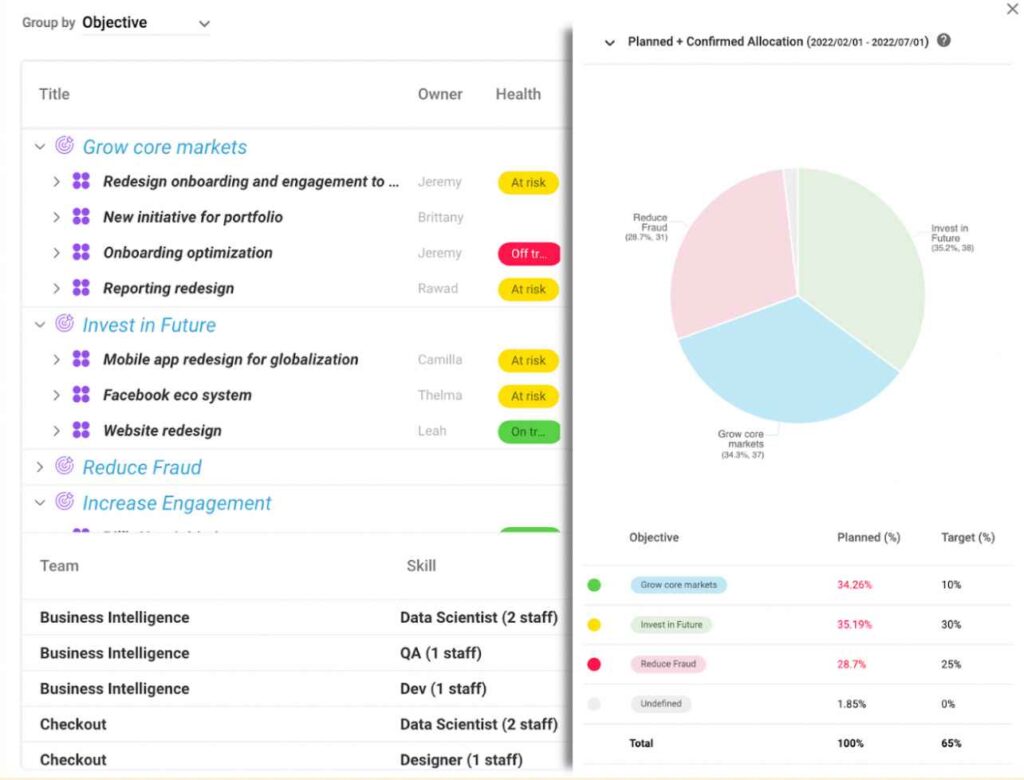Click the Invest in Future target icon
Viewport: 1024px width, 780px height.
coord(65,323)
